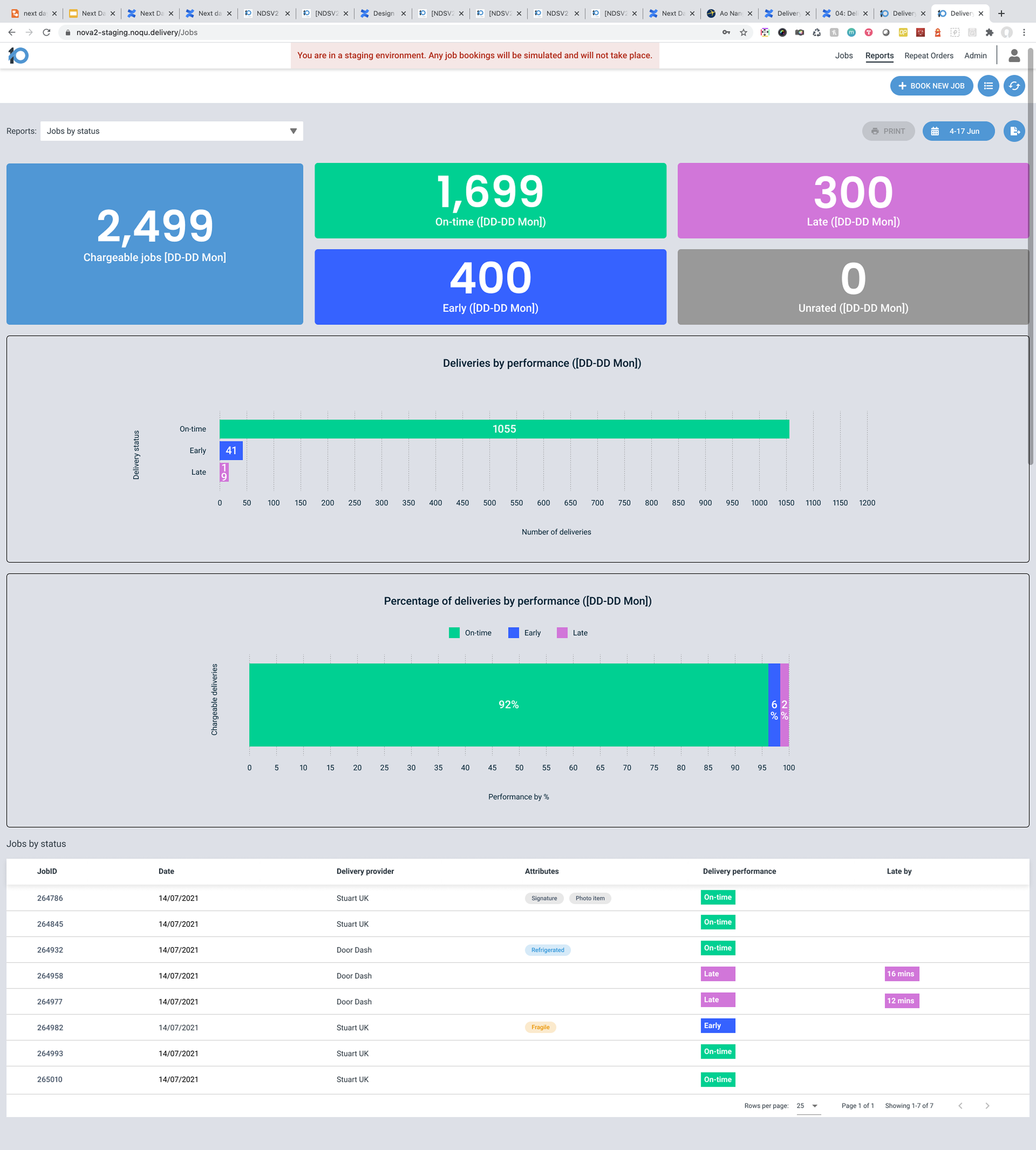Open the Reports type dropdown
Screen dimensions: 1036x1150
pos(171,131)
